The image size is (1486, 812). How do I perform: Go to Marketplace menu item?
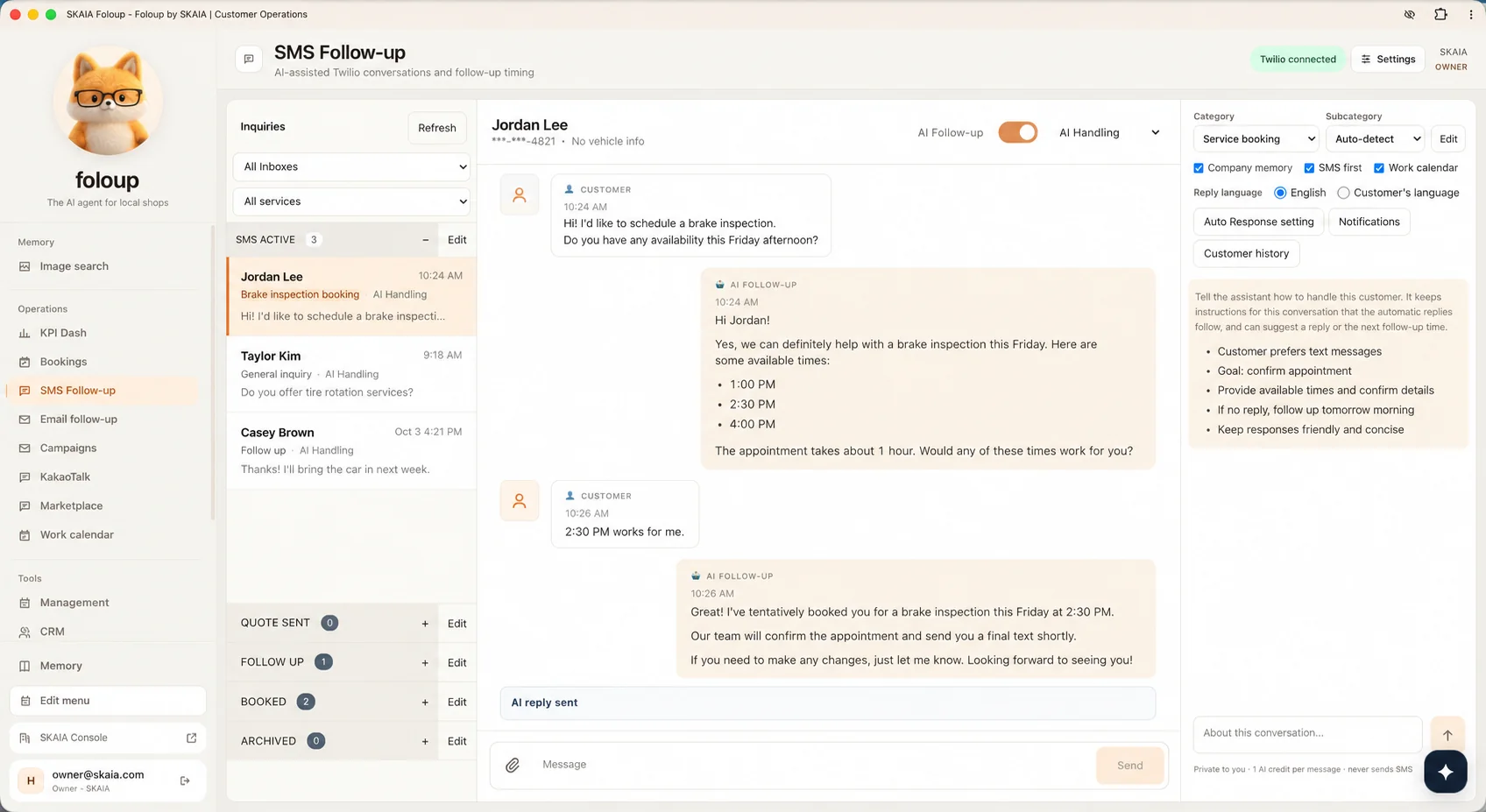click(x=72, y=506)
